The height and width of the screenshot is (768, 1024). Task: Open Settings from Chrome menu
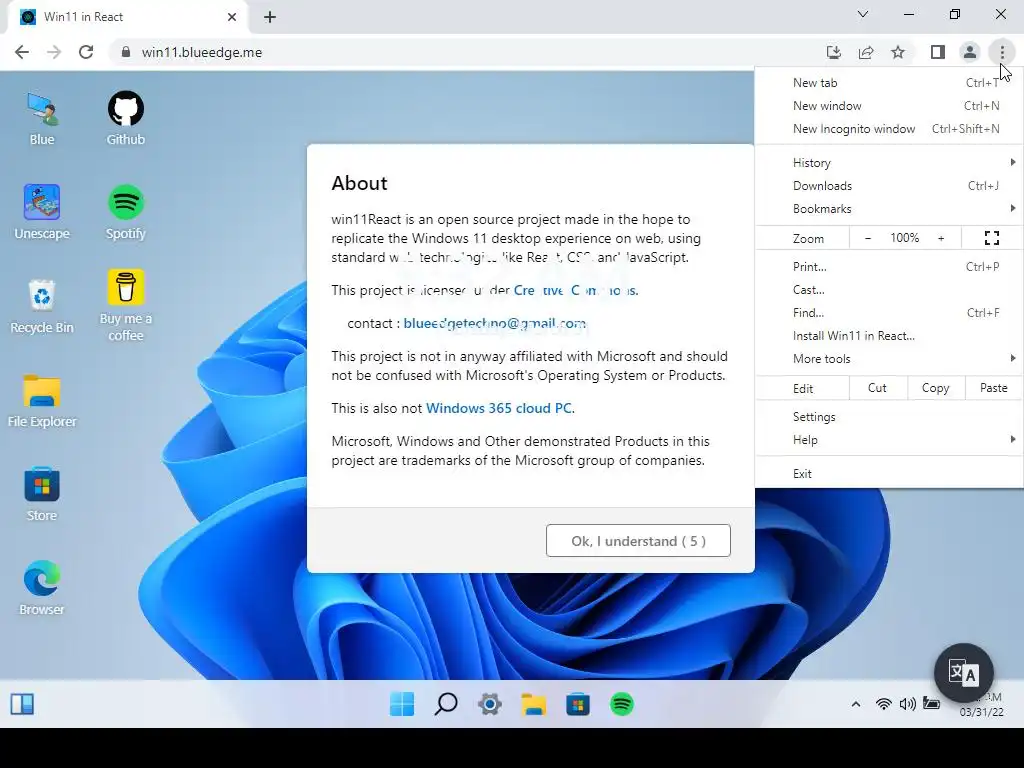(889, 417)
